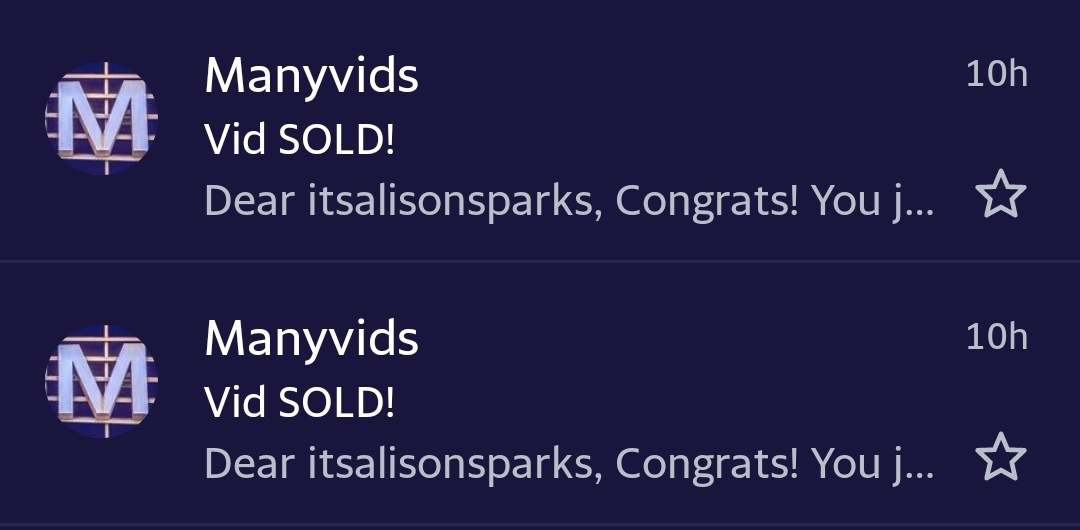Open the second email via Manyvids sender name

[x=311, y=338]
